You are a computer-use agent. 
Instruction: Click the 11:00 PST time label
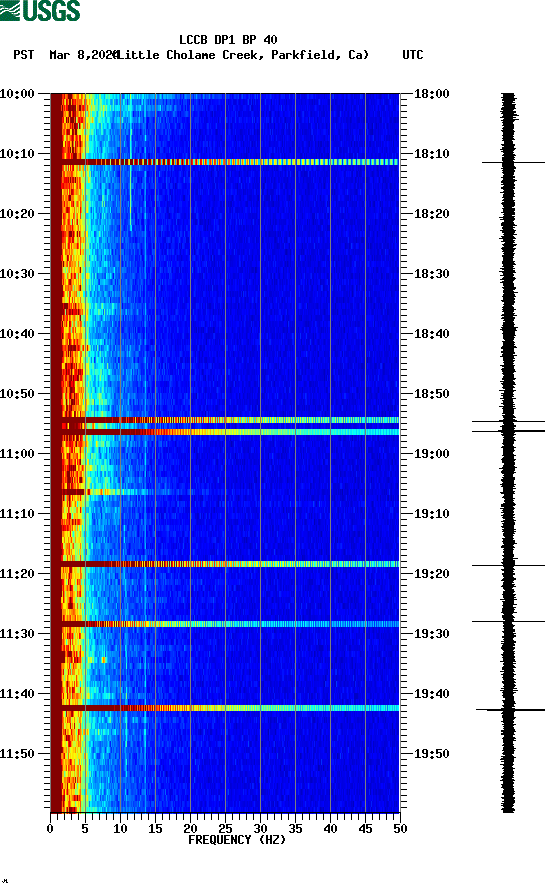pyautogui.click(x=18, y=454)
